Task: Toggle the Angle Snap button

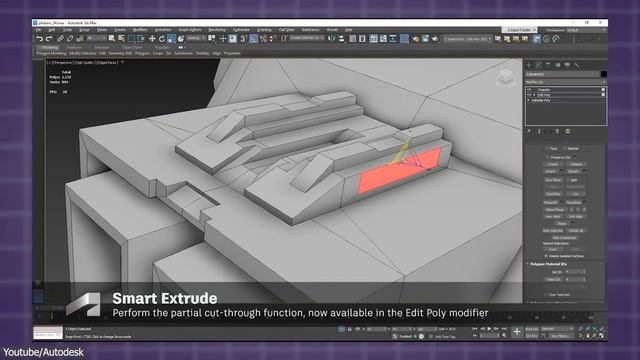Action: pyautogui.click(x=253, y=39)
